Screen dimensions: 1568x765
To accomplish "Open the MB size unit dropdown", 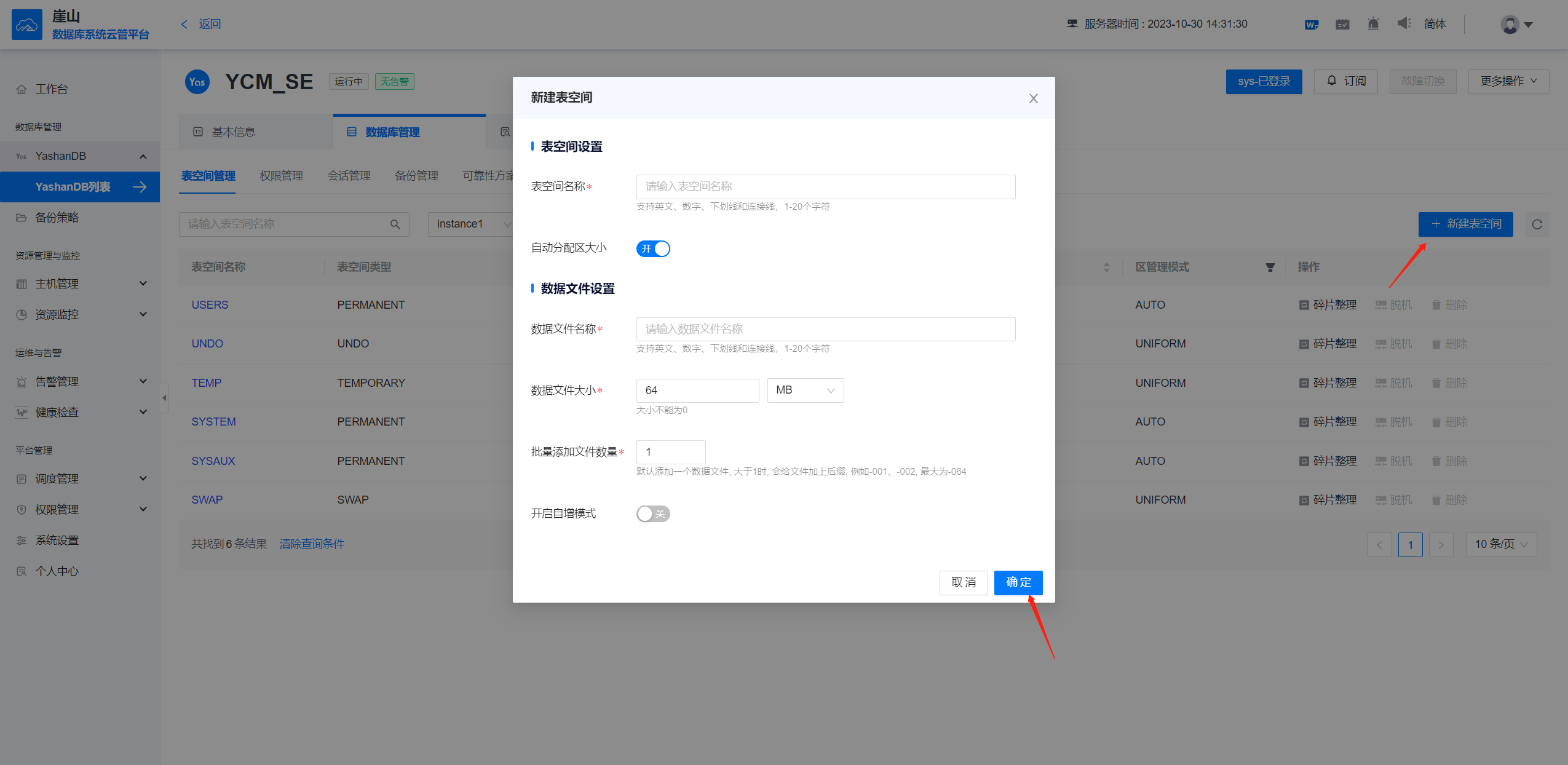I will [x=805, y=390].
